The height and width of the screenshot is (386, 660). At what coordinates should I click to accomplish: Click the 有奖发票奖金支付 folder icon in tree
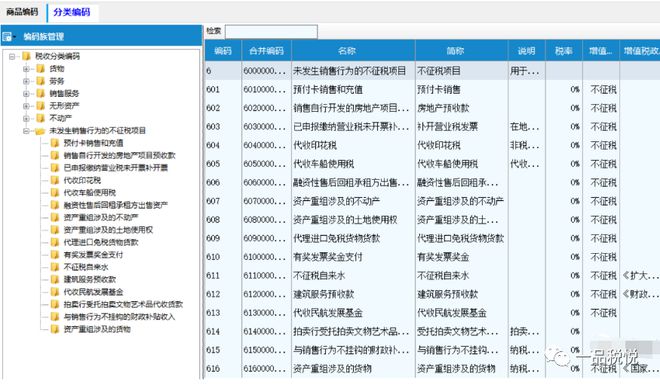(x=55, y=255)
